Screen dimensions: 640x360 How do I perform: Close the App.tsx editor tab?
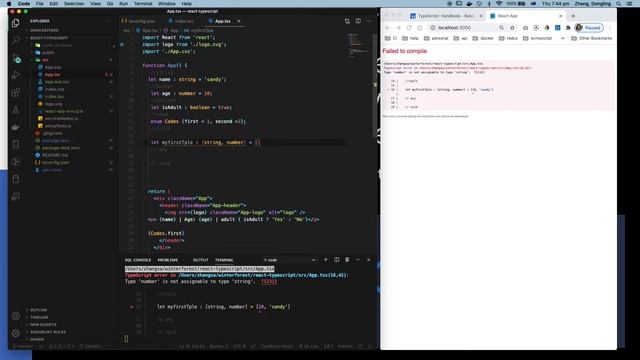pos(239,21)
